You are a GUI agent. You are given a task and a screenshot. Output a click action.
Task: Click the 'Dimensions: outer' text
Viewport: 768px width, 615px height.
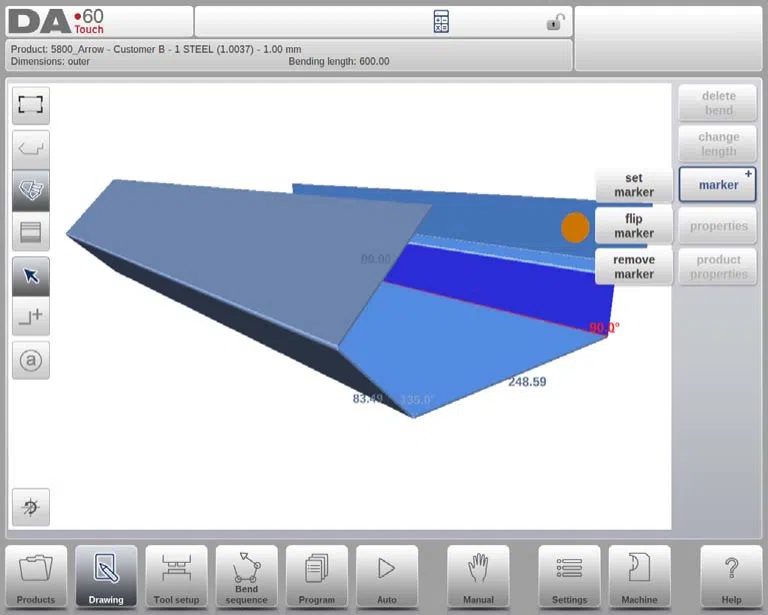click(50, 61)
